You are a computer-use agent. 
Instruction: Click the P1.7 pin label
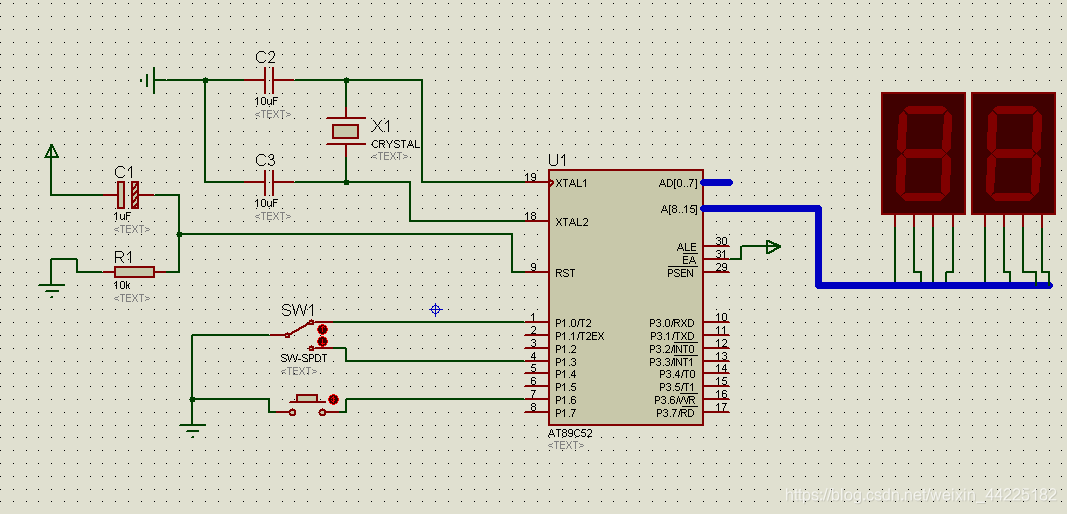click(566, 413)
